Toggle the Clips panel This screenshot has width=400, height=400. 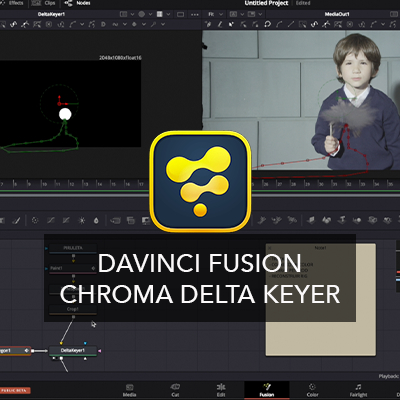pos(43,3)
